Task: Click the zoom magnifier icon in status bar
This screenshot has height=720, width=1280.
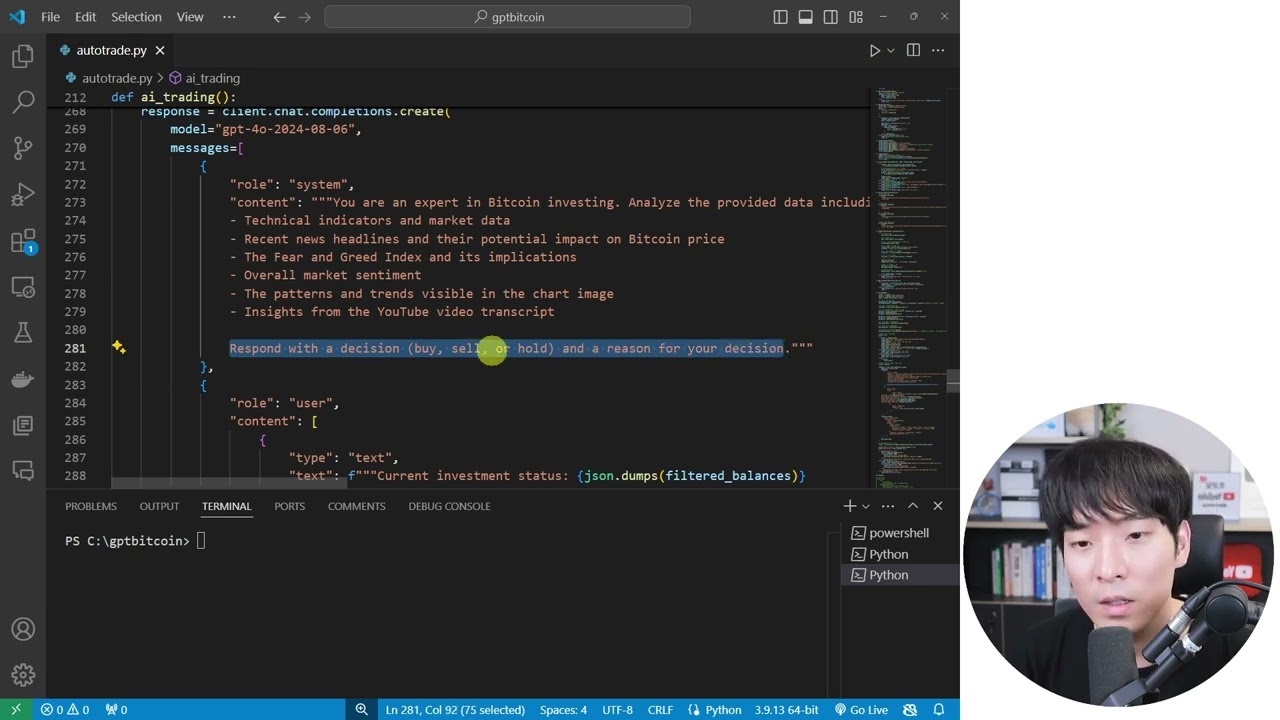Action: 362,709
